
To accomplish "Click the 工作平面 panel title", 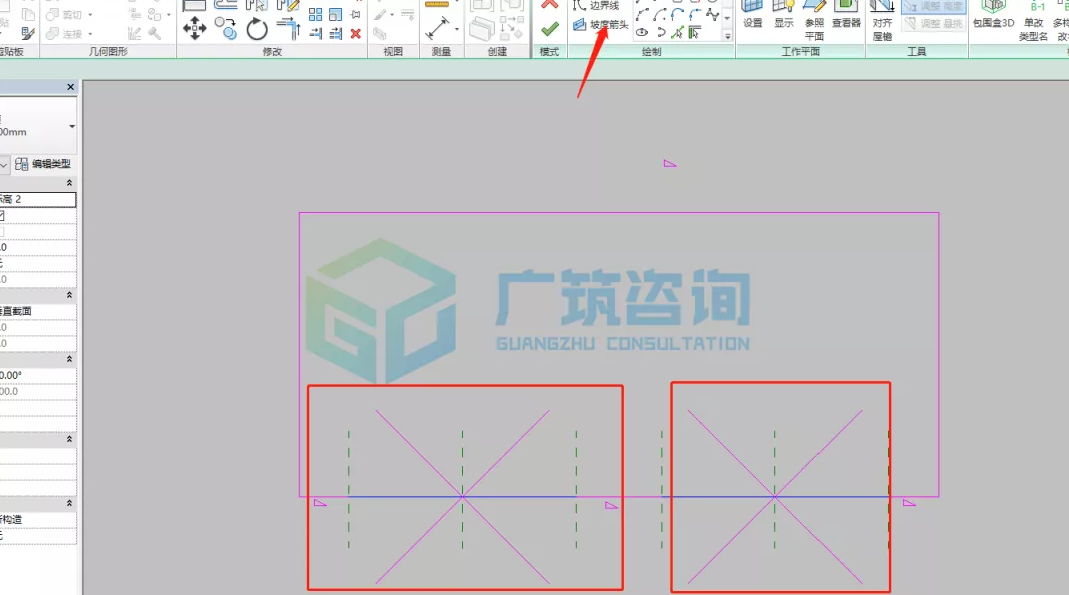I will (x=800, y=52).
